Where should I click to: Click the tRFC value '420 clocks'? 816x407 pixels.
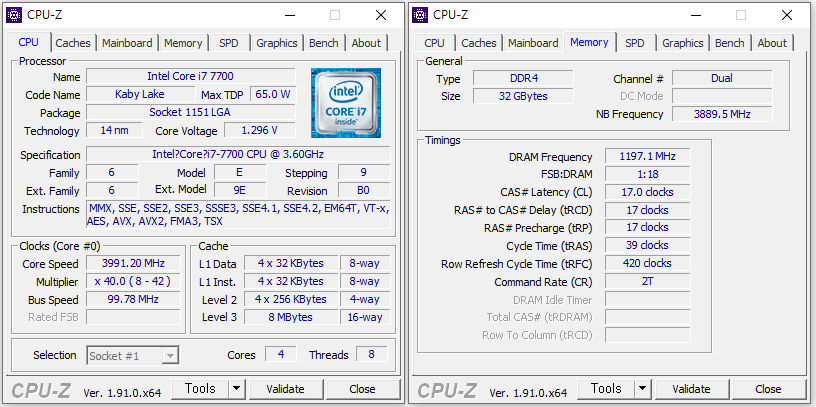647,263
